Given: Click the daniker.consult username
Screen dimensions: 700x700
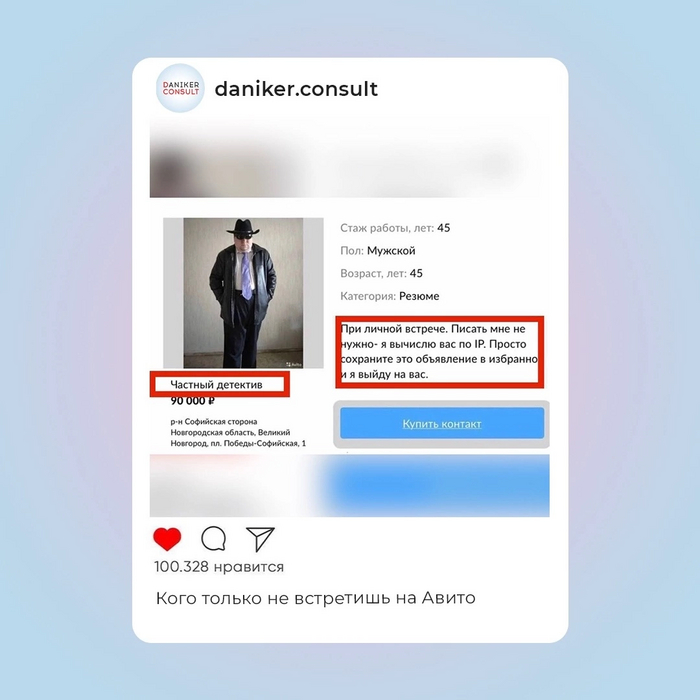Looking at the screenshot, I should point(296,88).
